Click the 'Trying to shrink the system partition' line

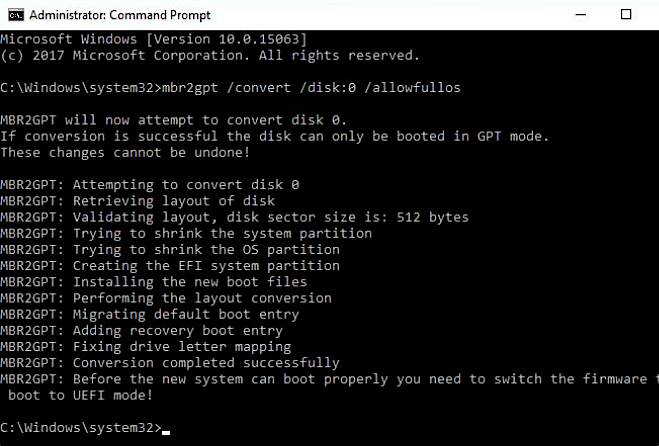click(186, 233)
